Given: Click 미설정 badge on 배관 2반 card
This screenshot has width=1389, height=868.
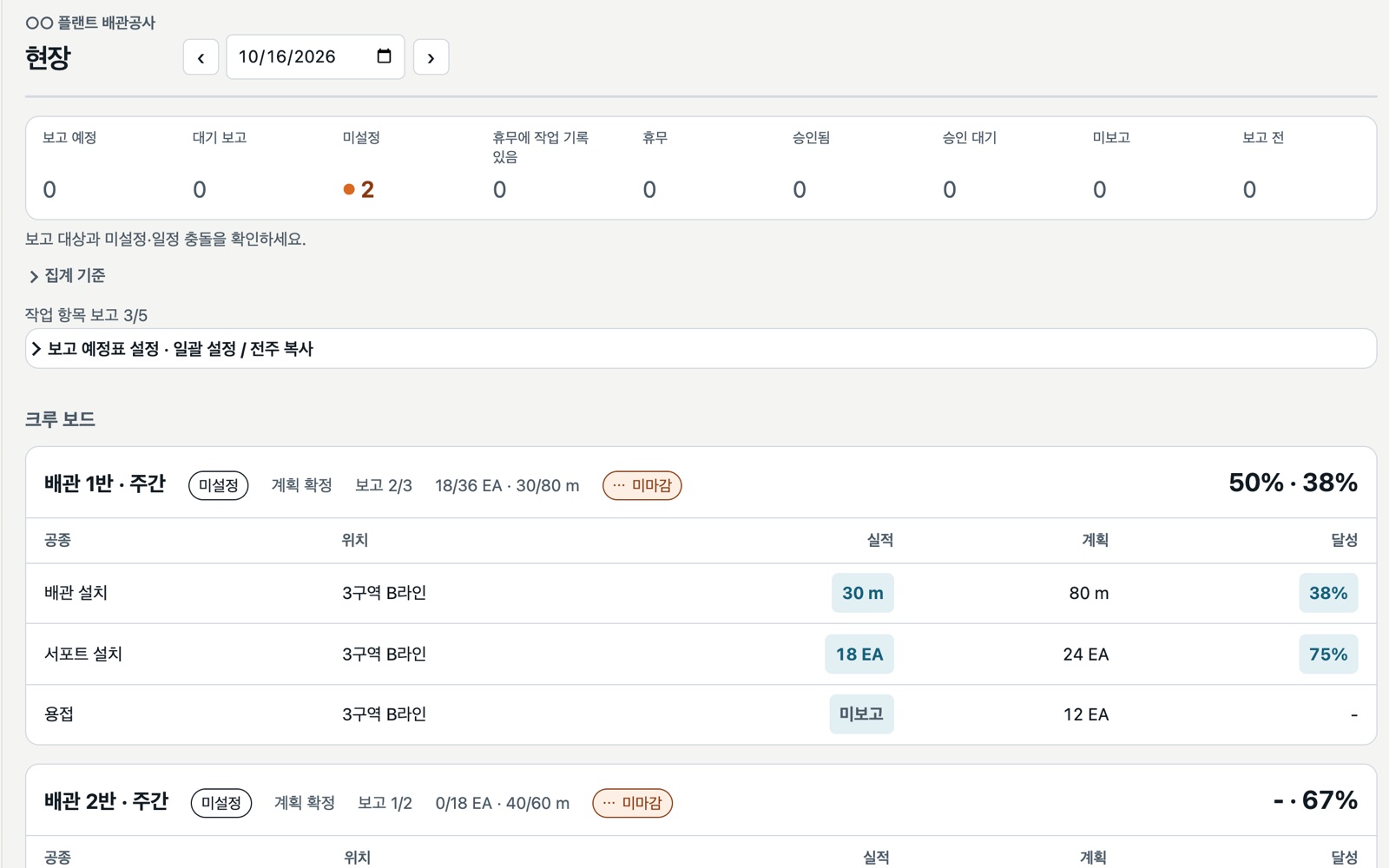Looking at the screenshot, I should click(221, 803).
